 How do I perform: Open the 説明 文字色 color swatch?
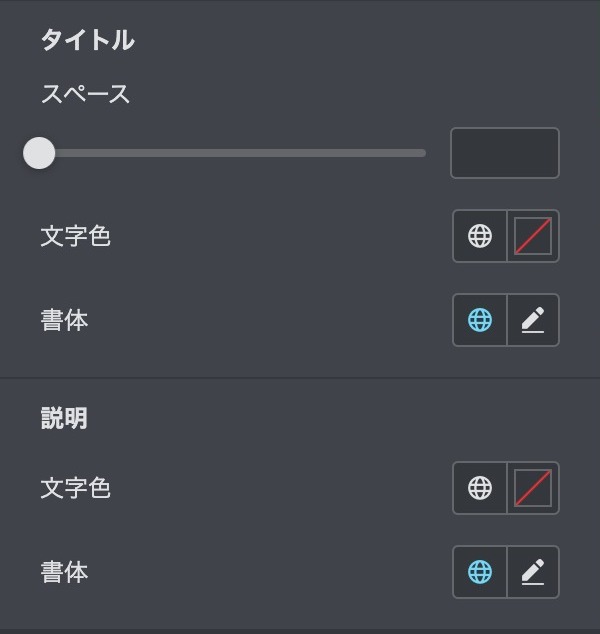(x=533, y=488)
